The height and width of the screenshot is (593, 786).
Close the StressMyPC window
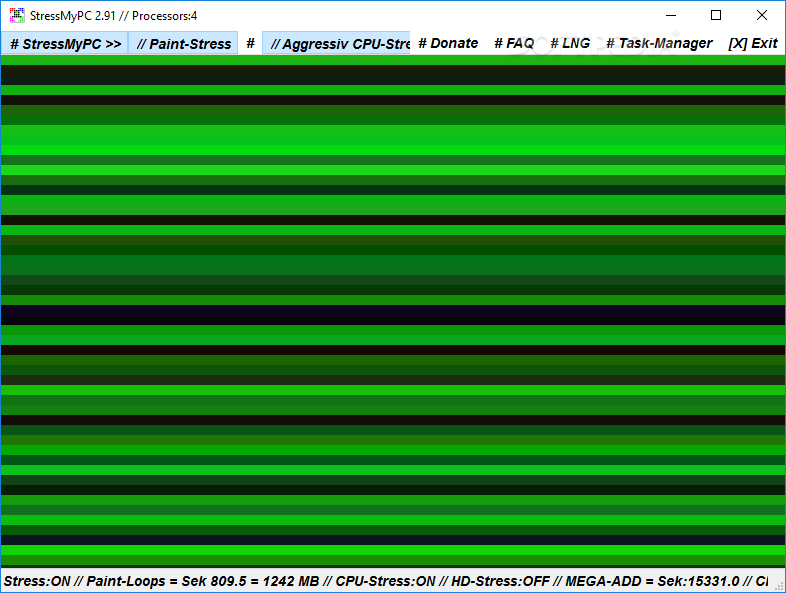point(761,16)
